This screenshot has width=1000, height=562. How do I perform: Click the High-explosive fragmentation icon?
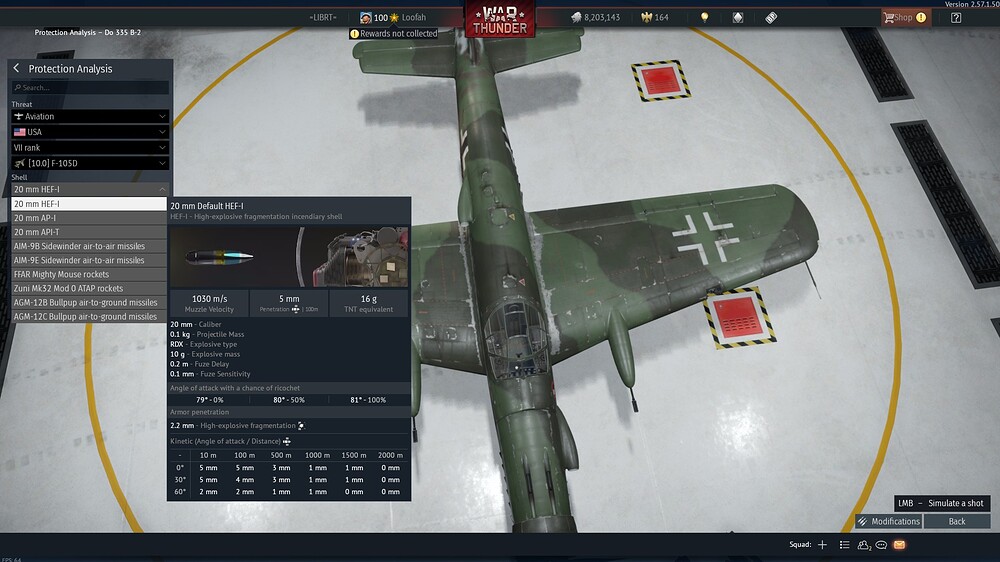[x=302, y=425]
